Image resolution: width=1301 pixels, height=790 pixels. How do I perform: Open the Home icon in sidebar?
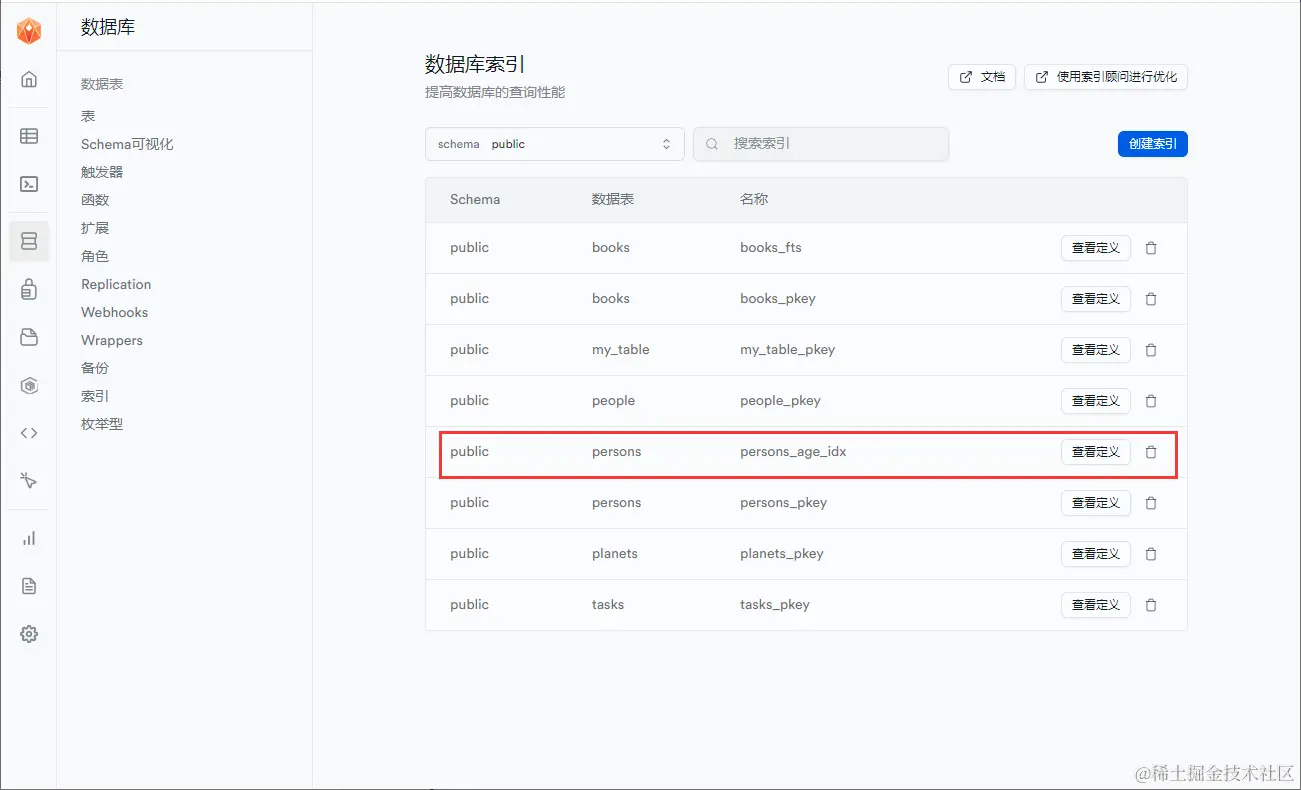coord(29,79)
